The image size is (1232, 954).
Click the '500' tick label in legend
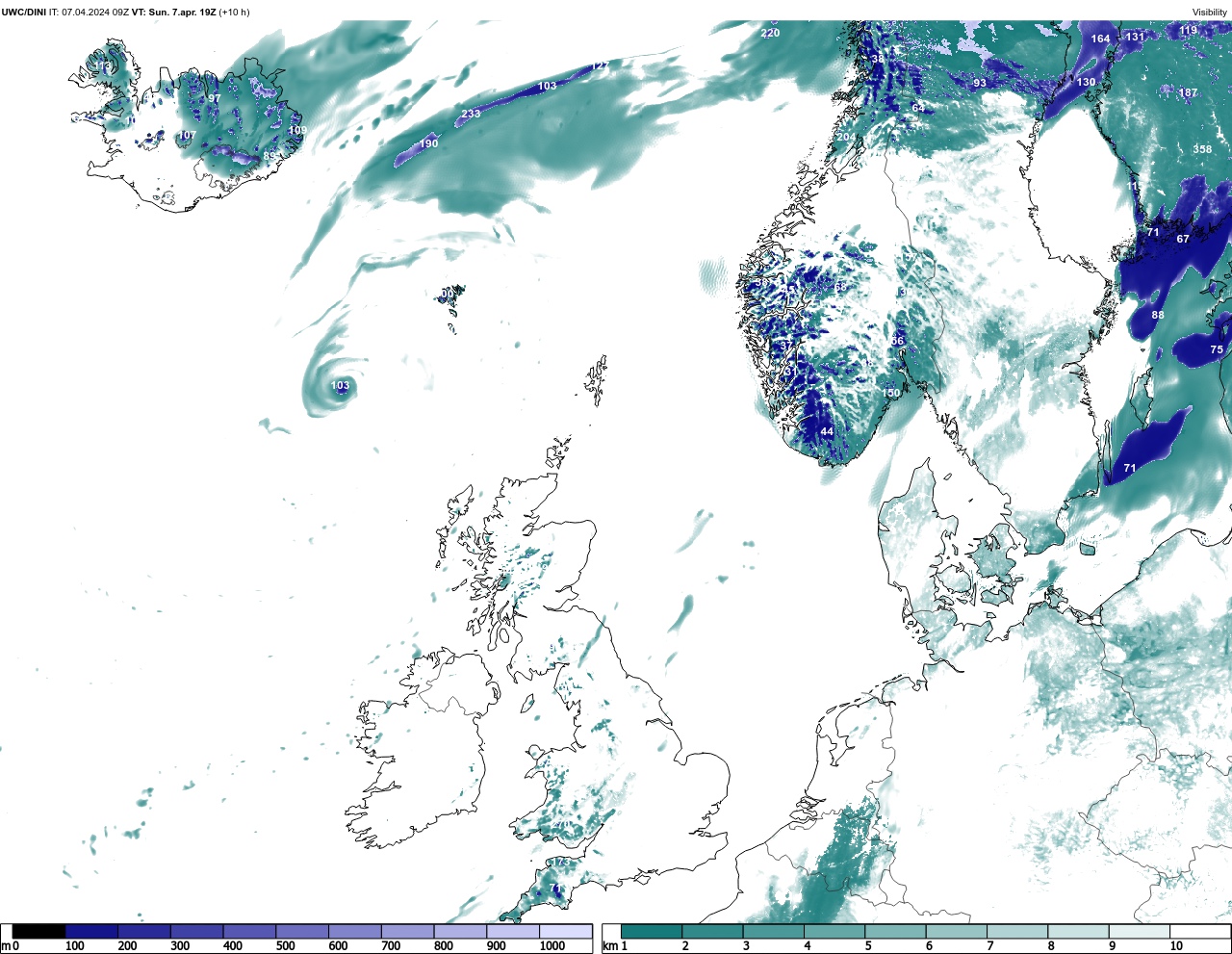point(285,946)
